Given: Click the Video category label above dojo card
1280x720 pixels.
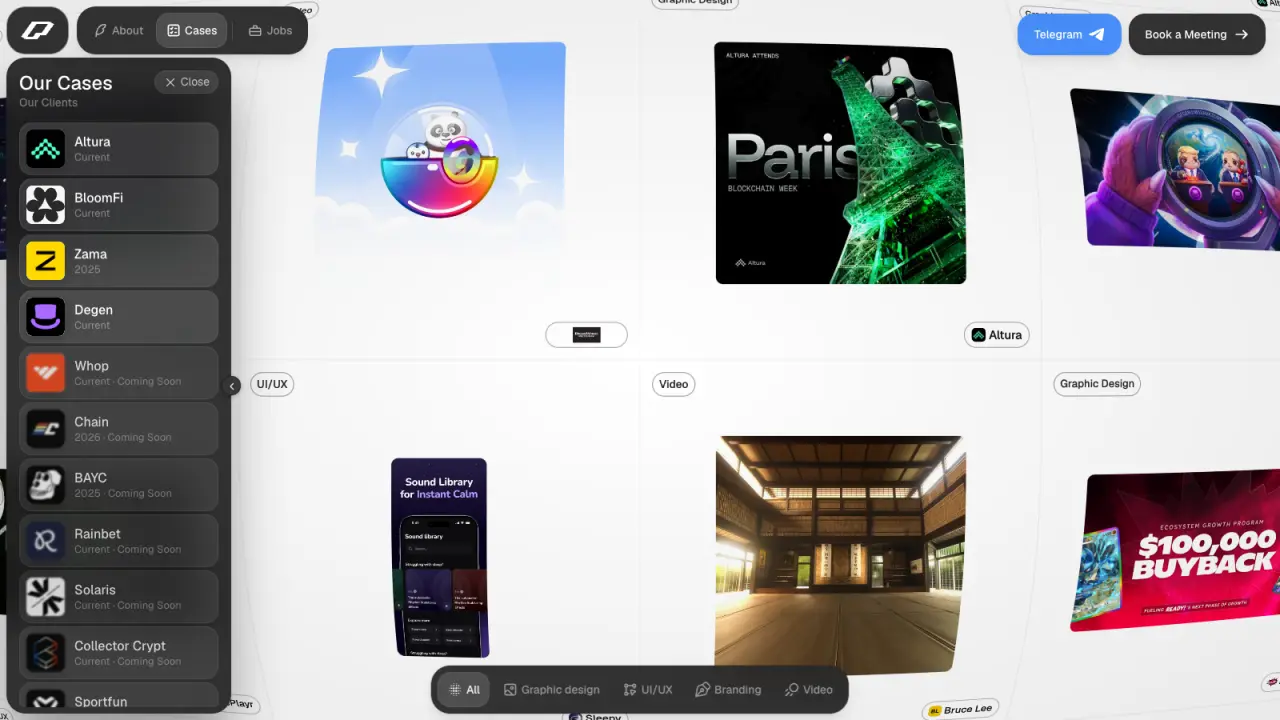Looking at the screenshot, I should point(674,384).
